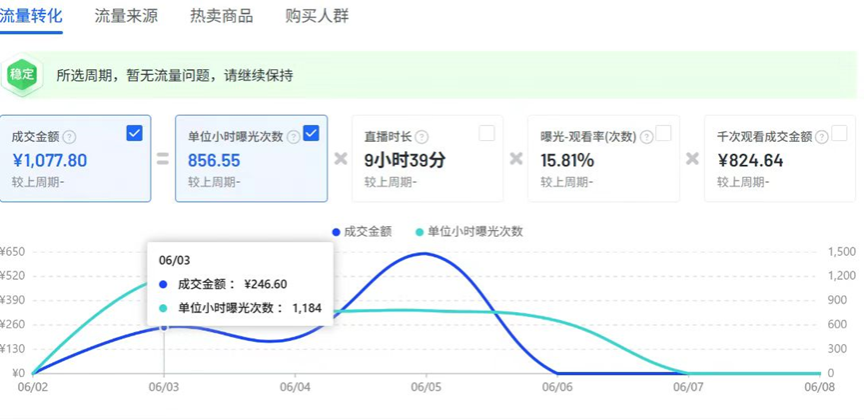Viewport: 864px width, 419px height.
Task: Tick the 千次观看成交金额 checkbox
Action: [839, 133]
